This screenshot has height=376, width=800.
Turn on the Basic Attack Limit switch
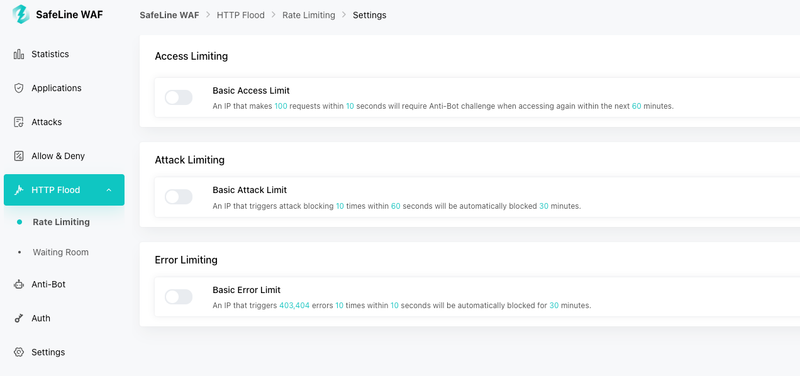pos(179,197)
